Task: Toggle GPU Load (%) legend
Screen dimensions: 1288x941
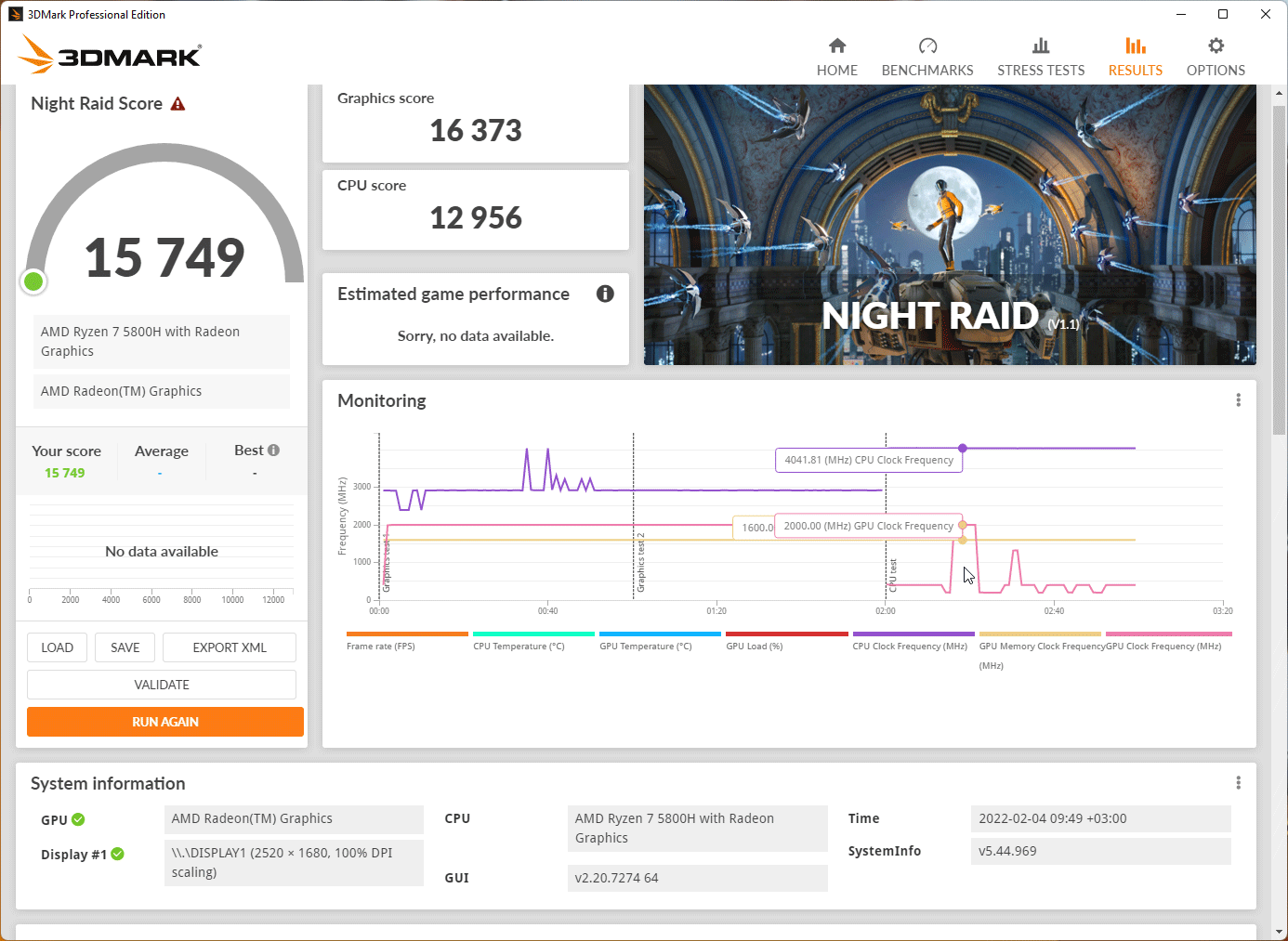Action: click(786, 641)
